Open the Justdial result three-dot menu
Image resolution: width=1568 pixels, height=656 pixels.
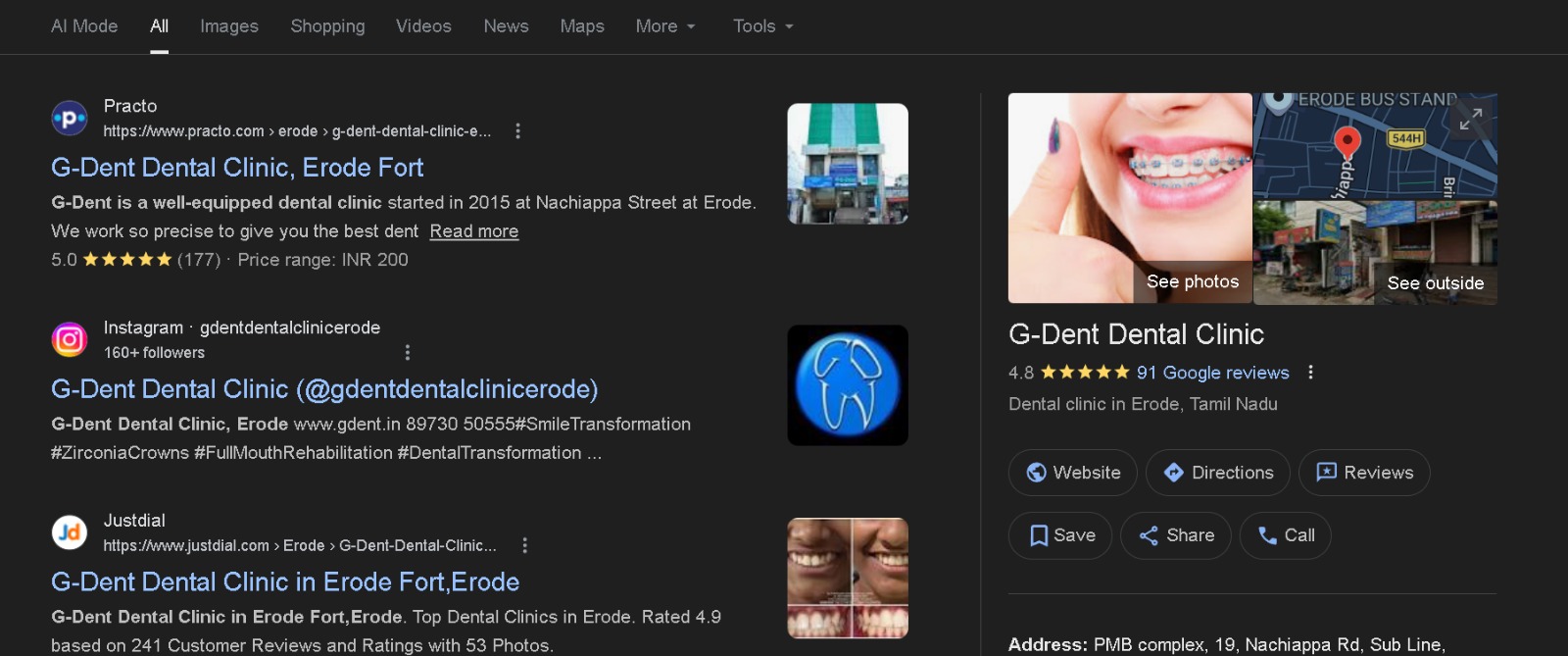click(524, 545)
